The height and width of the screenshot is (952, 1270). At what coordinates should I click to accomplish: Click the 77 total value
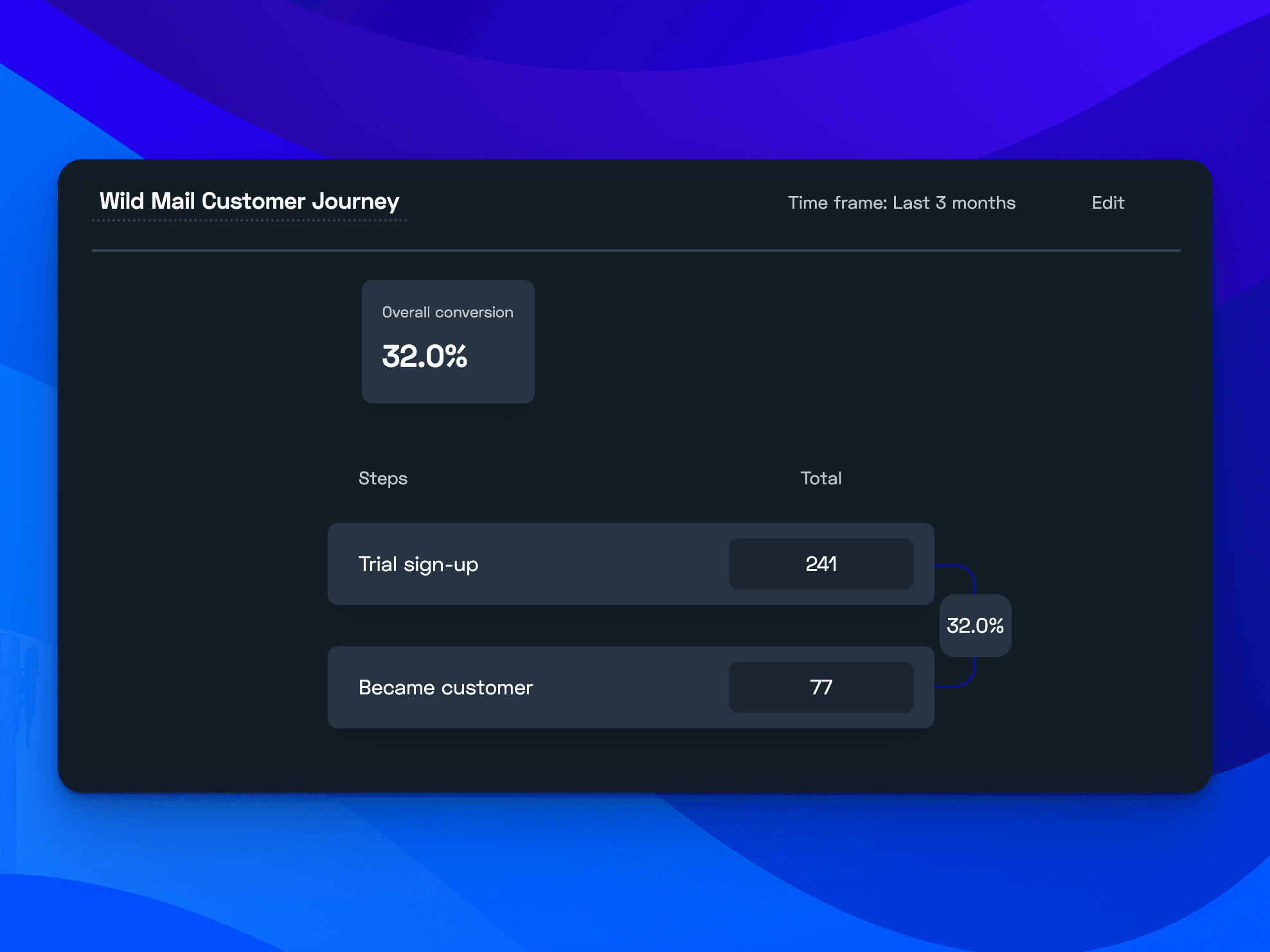coord(821,687)
